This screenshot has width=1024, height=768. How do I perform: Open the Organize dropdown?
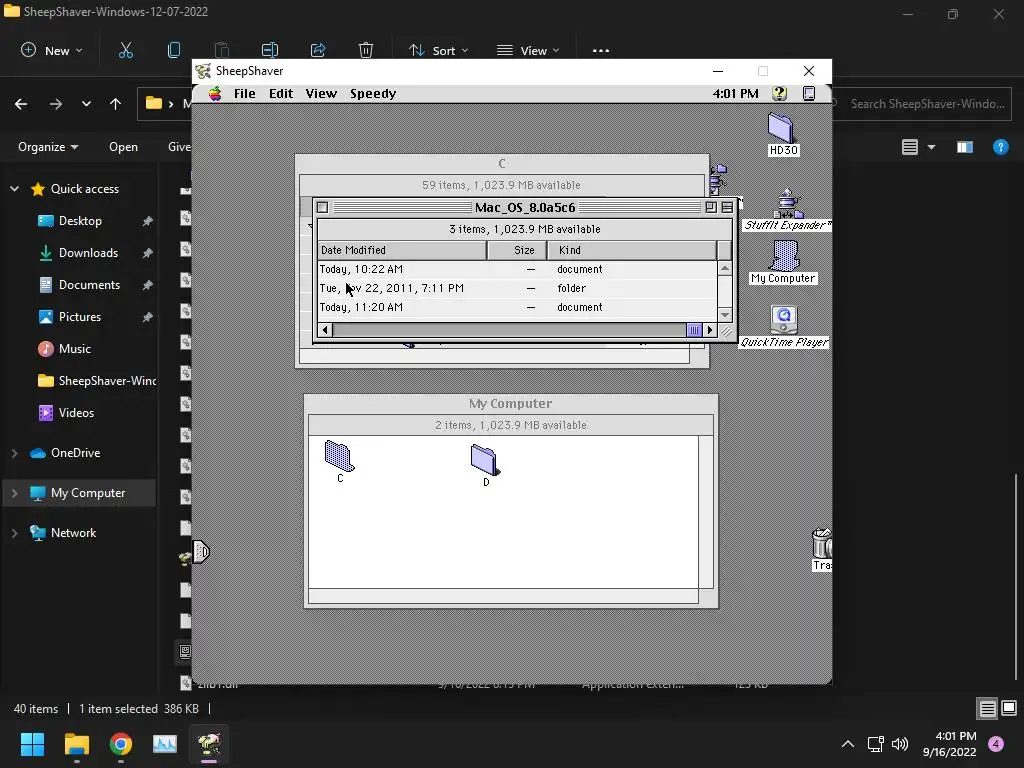tap(48, 147)
